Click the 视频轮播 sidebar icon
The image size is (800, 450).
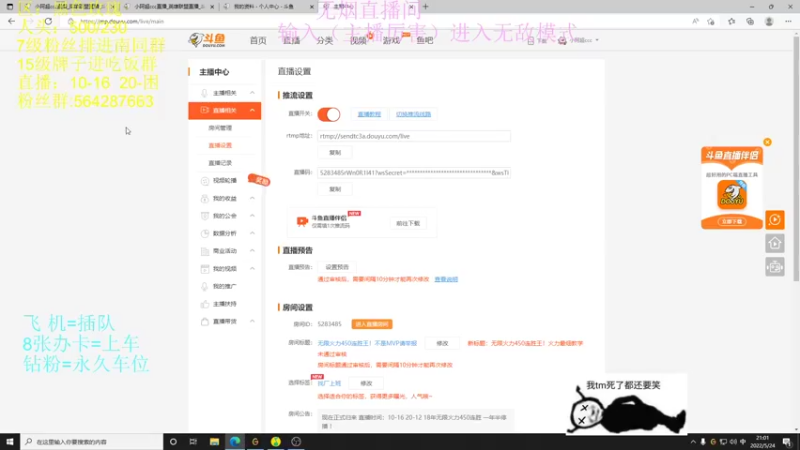(205, 181)
